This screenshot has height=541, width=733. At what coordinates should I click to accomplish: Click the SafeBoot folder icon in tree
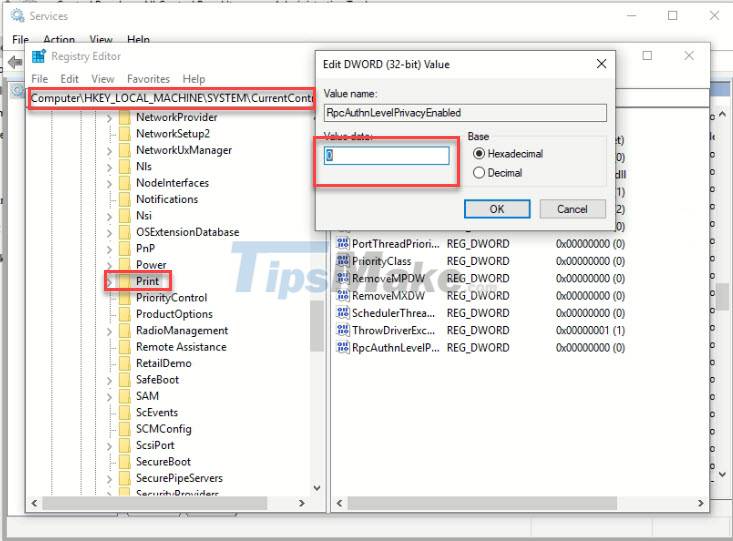pos(124,380)
